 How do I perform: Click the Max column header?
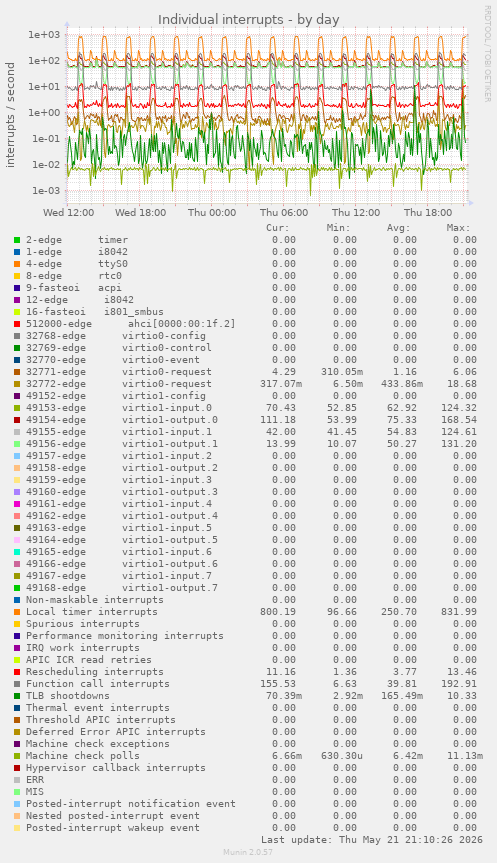click(458, 228)
